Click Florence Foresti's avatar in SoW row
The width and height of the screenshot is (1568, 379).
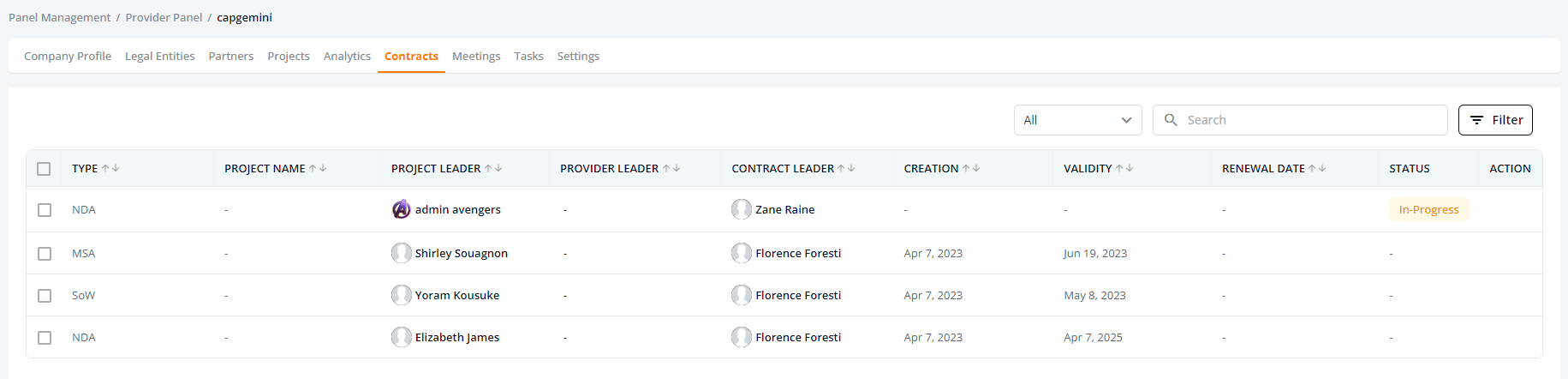pos(742,295)
